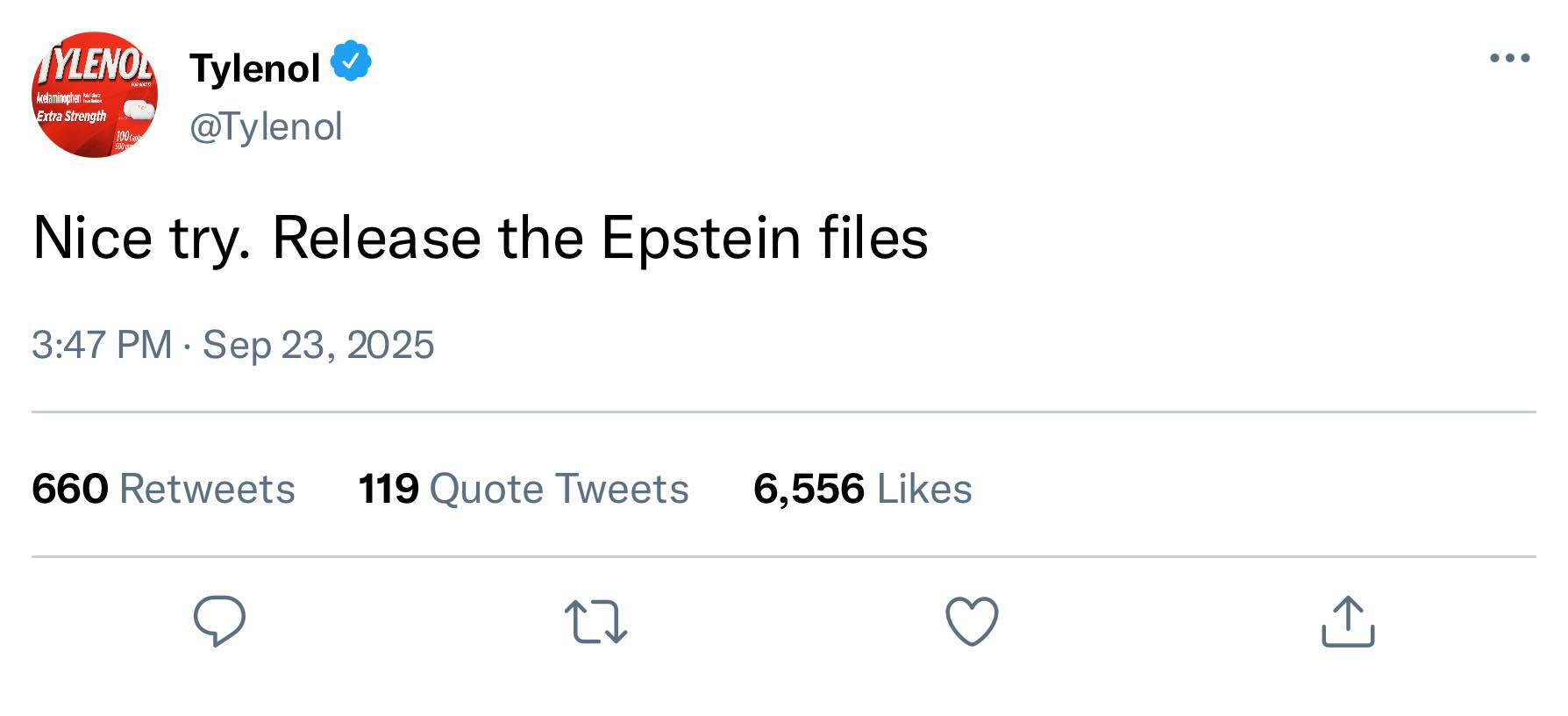The width and height of the screenshot is (1568, 716).
Task: Open the Tylenol profile picture
Action: pos(95,95)
